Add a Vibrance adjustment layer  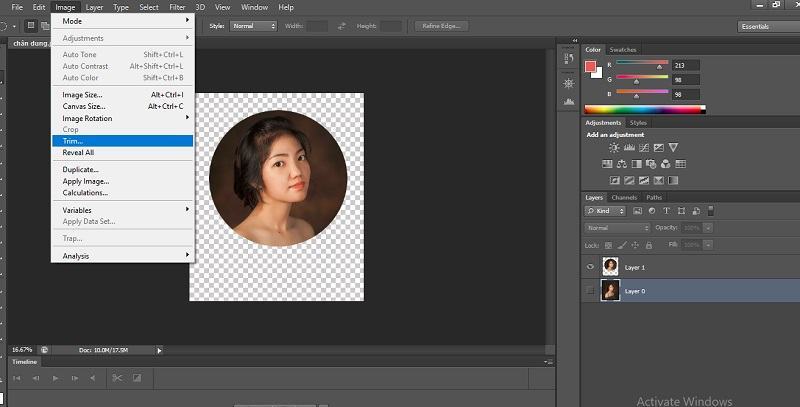673,147
